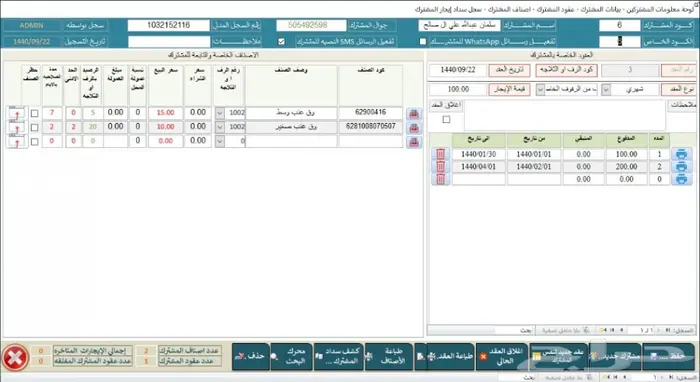The height and width of the screenshot is (382, 700).
Task: Check the ban item box for item 62900416
Action: (34, 113)
